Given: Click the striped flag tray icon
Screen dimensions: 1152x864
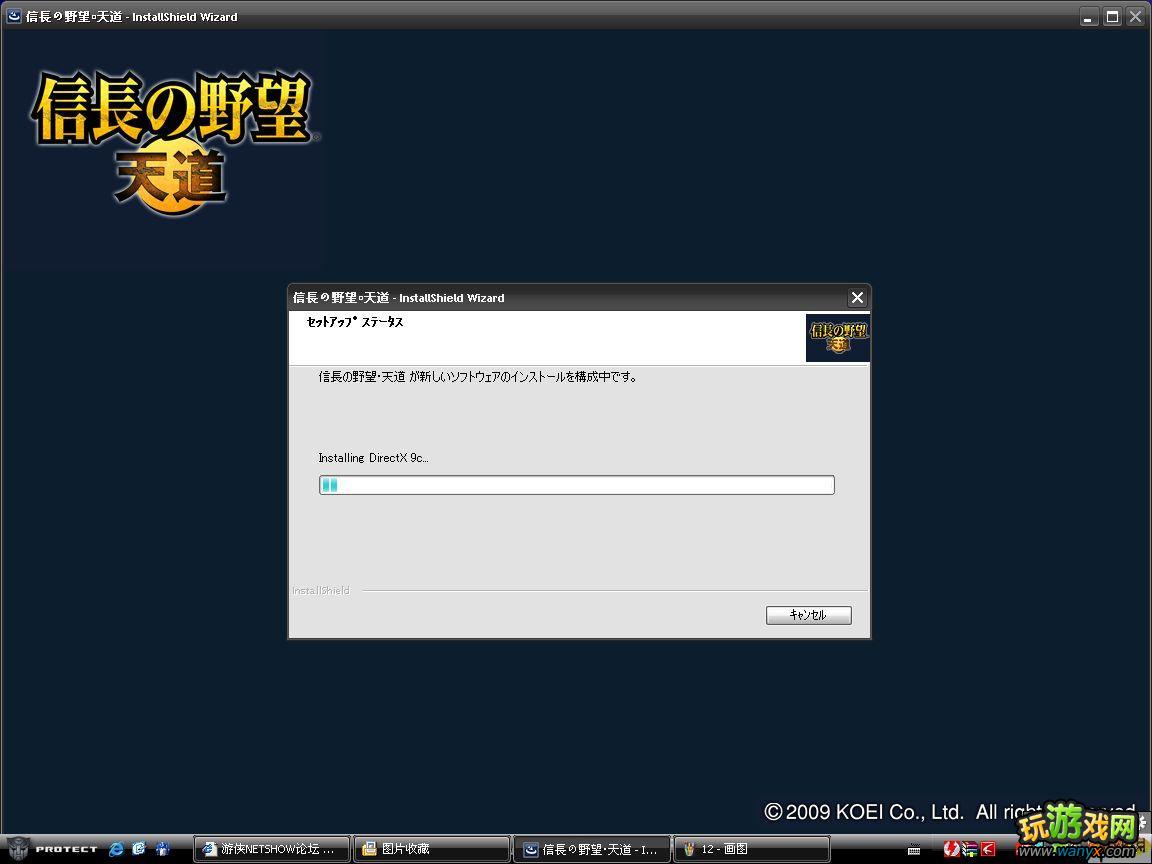Looking at the screenshot, I should (970, 849).
